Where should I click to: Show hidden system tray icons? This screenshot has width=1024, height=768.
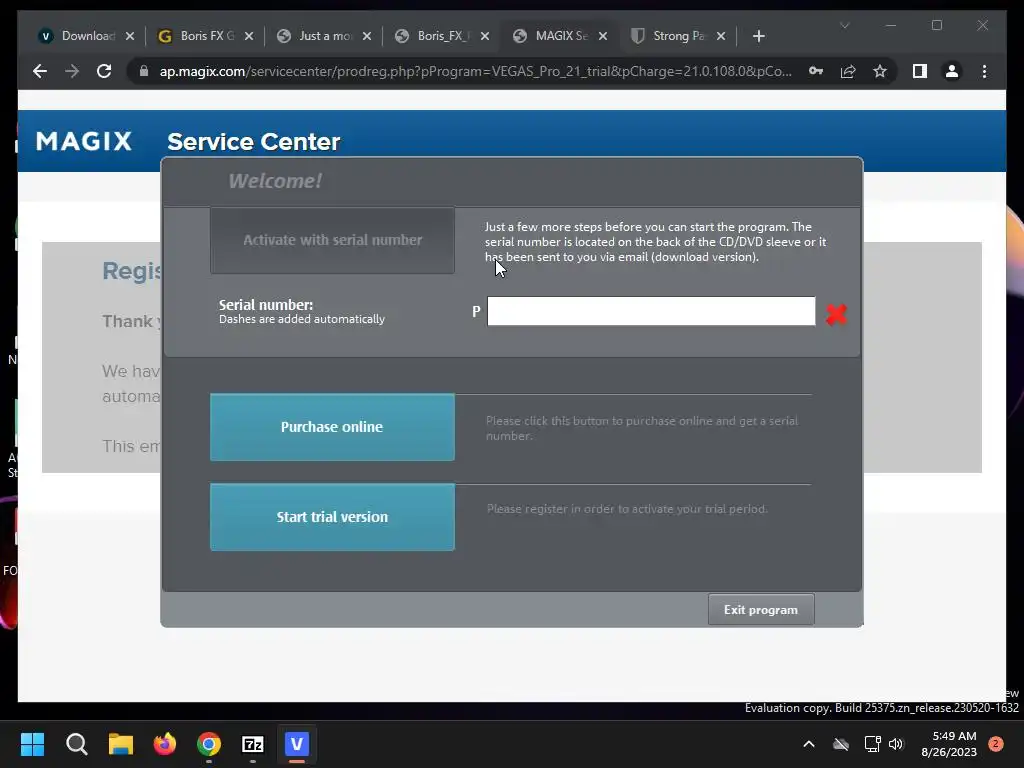click(808, 744)
